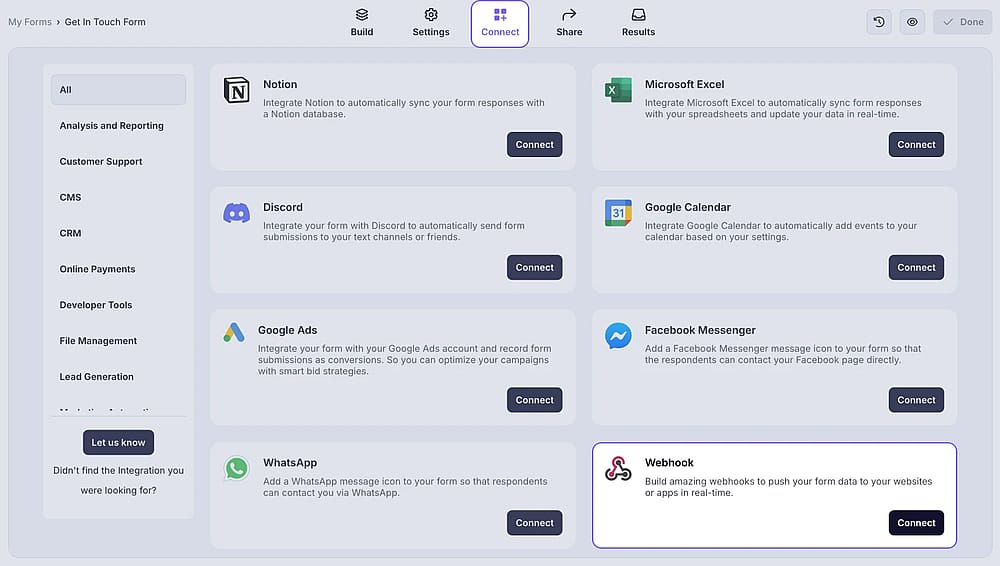Image resolution: width=1000 pixels, height=566 pixels.
Task: Click the Webhook description text
Action: [788, 487]
